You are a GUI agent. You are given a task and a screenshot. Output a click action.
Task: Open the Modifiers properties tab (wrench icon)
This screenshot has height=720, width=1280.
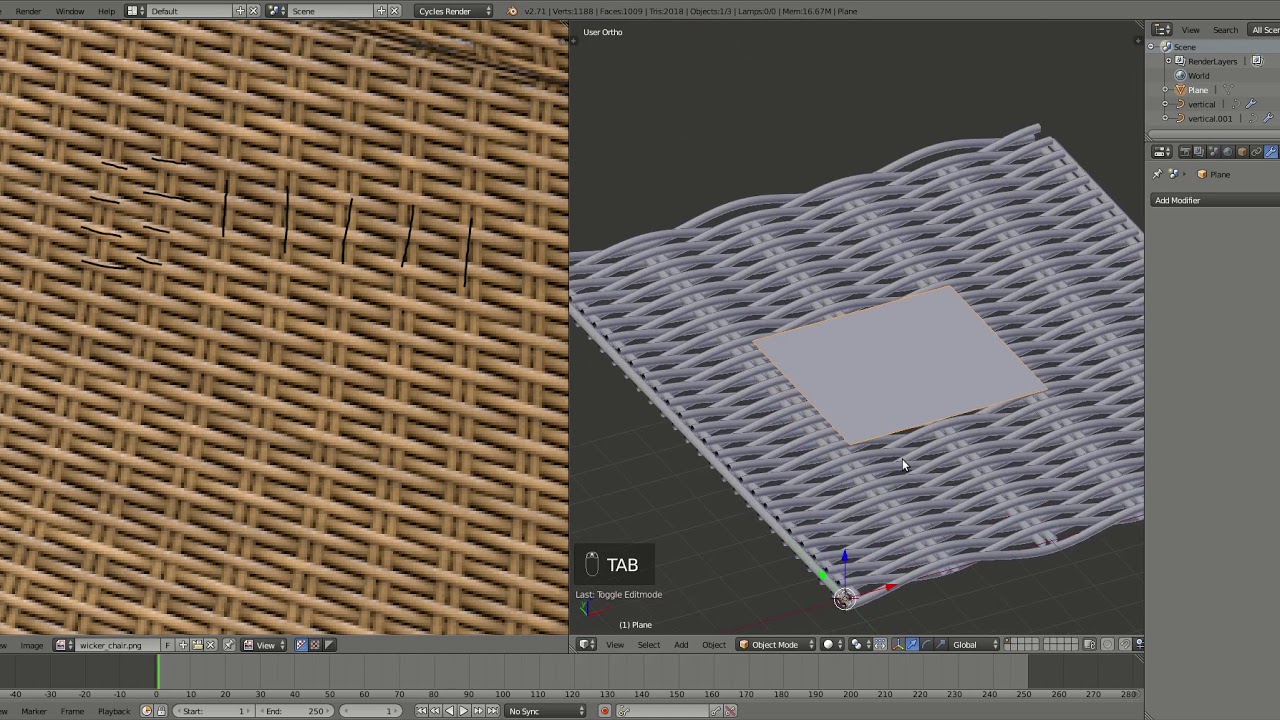pos(1271,152)
